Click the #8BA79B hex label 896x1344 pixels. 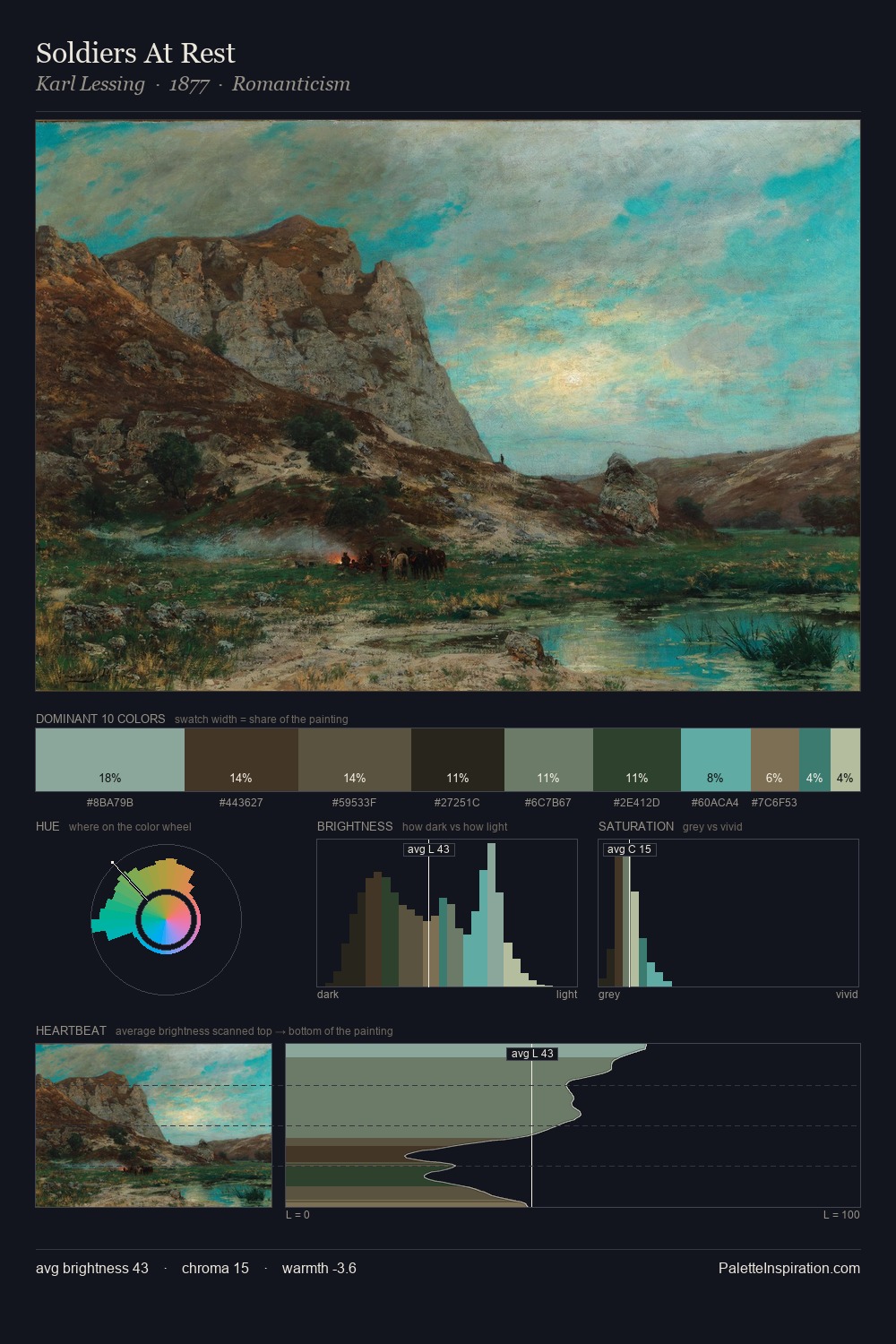coord(110,803)
